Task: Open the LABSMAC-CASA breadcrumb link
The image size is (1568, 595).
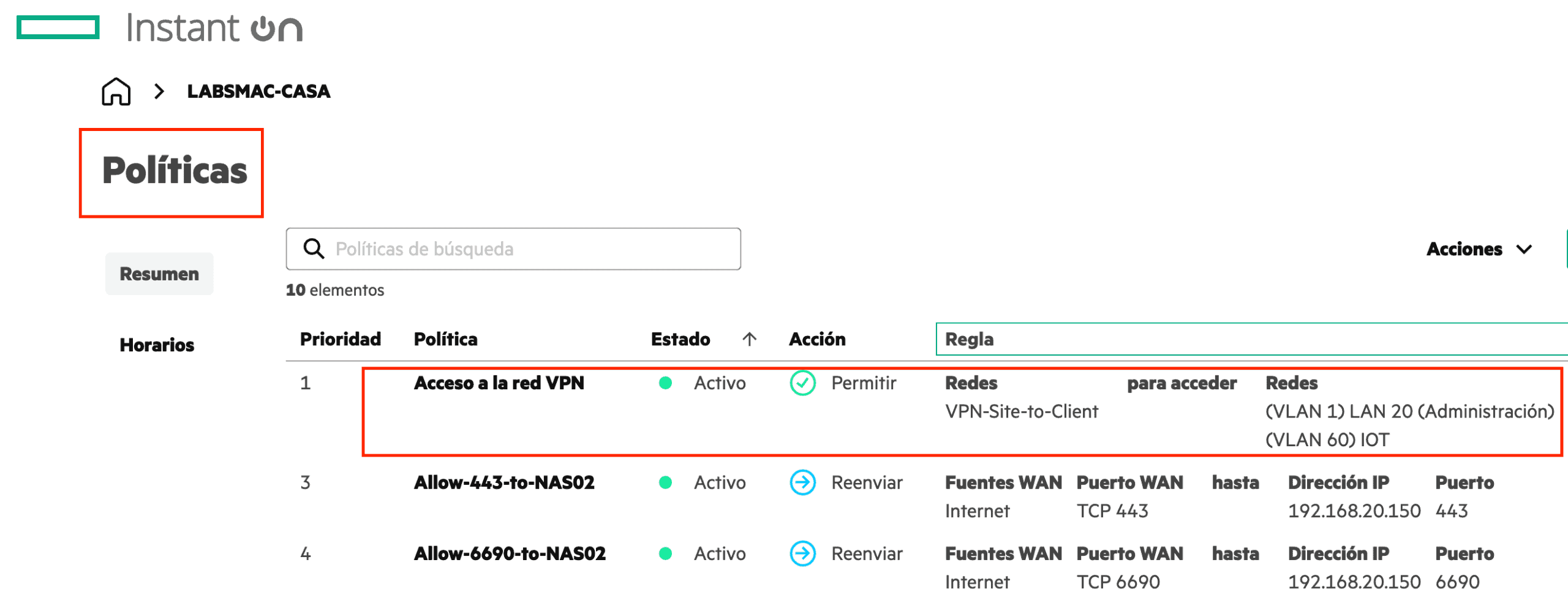Action: click(258, 92)
